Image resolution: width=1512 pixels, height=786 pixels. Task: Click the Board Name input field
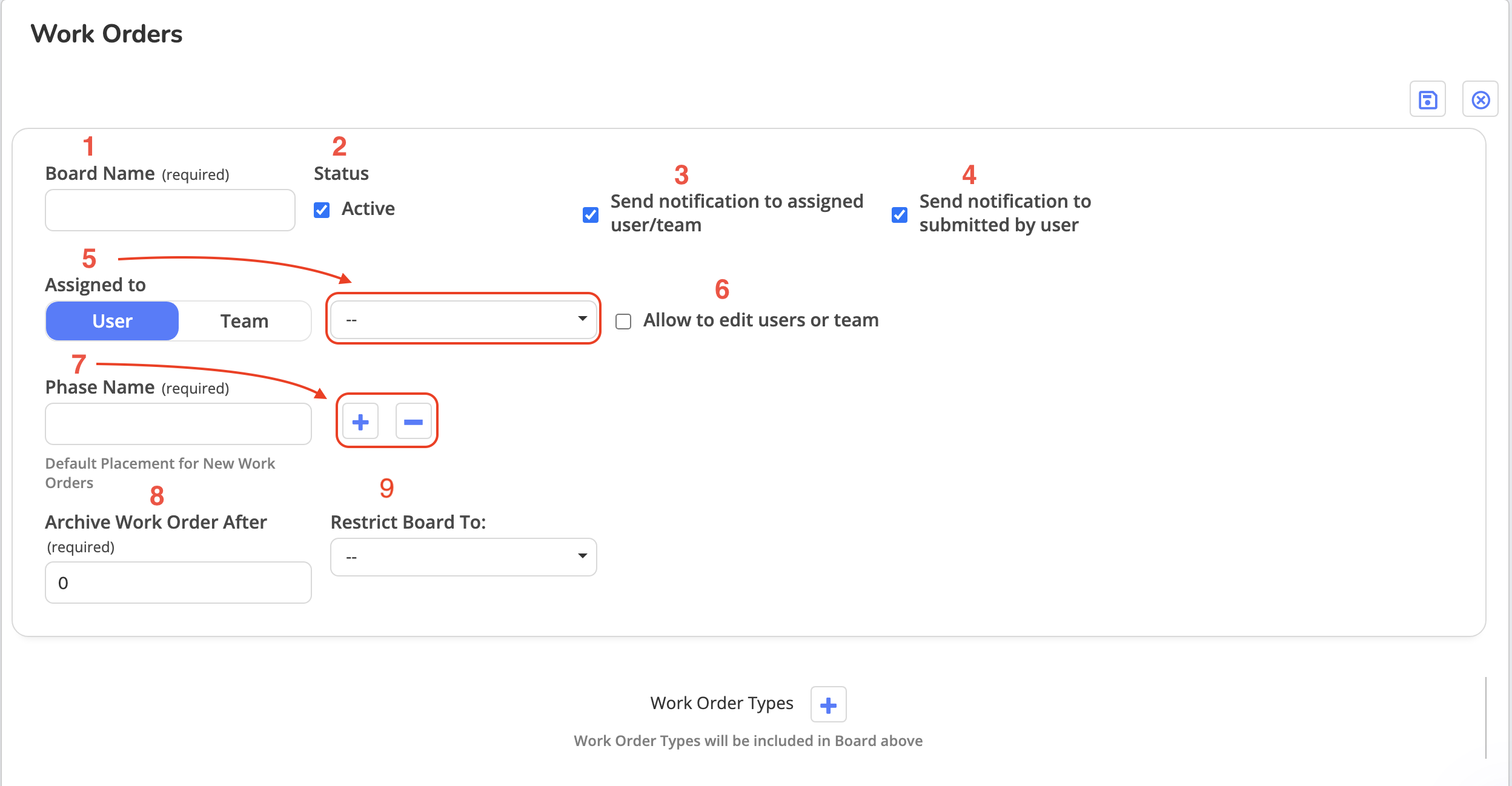pos(170,210)
